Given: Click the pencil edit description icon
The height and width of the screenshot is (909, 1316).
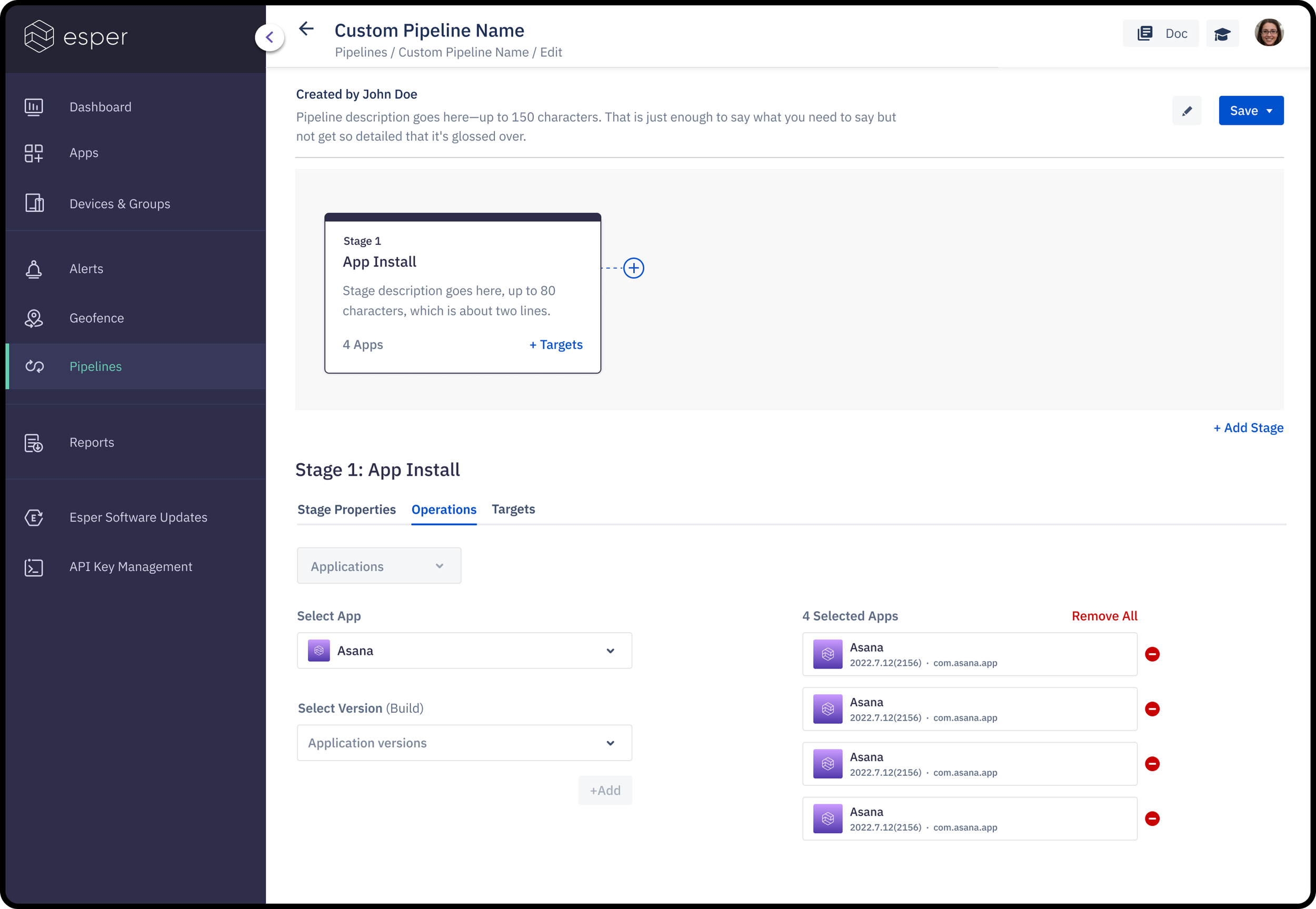Looking at the screenshot, I should (x=1187, y=111).
